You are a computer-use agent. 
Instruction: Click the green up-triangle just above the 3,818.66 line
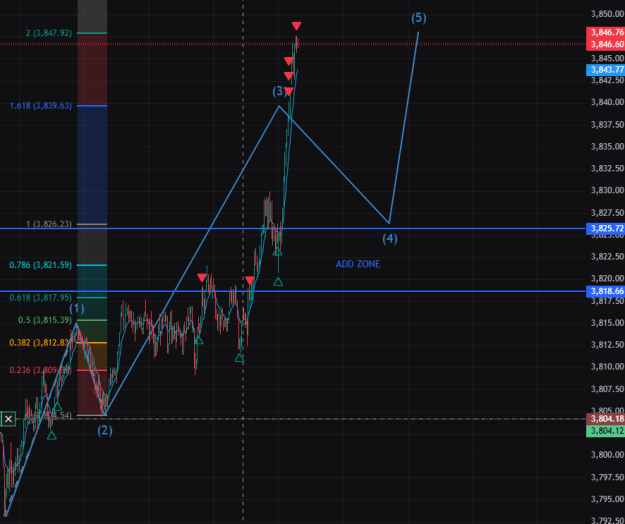coord(278,282)
